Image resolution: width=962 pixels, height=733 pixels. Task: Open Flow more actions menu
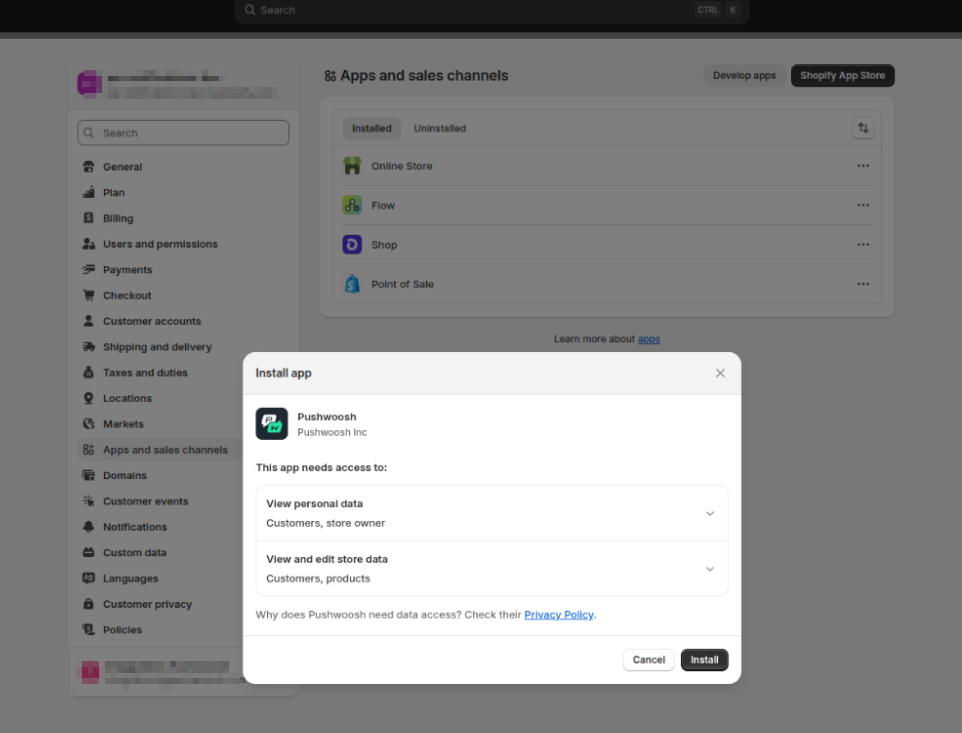tap(863, 205)
